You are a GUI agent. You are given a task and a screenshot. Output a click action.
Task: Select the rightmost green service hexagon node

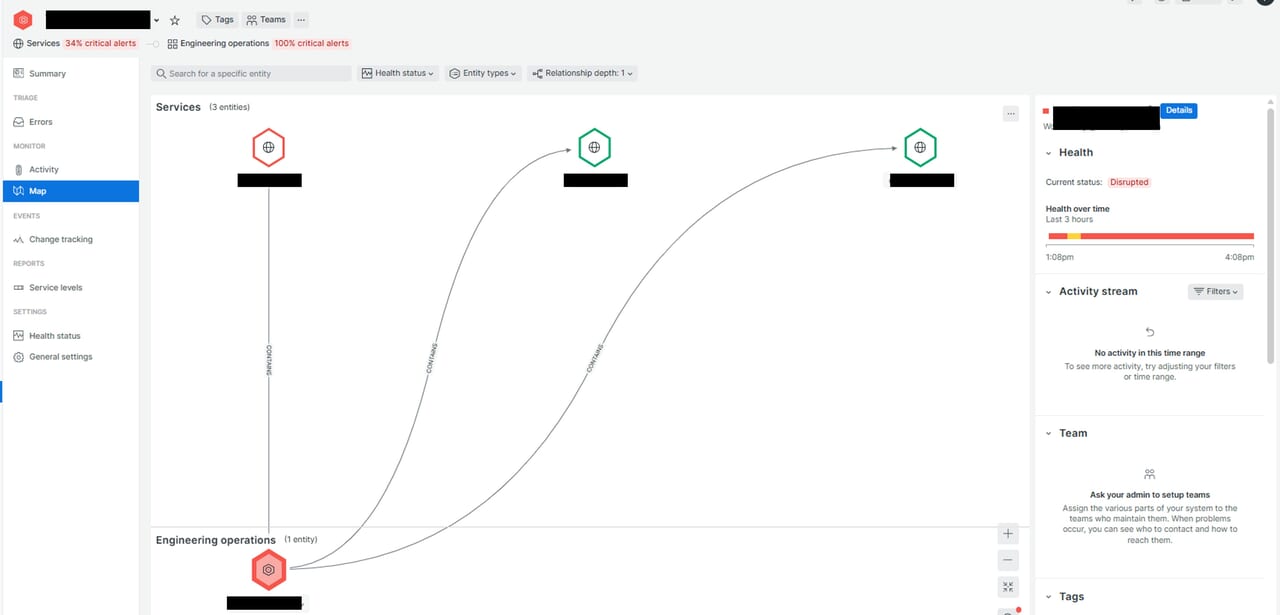click(x=920, y=148)
